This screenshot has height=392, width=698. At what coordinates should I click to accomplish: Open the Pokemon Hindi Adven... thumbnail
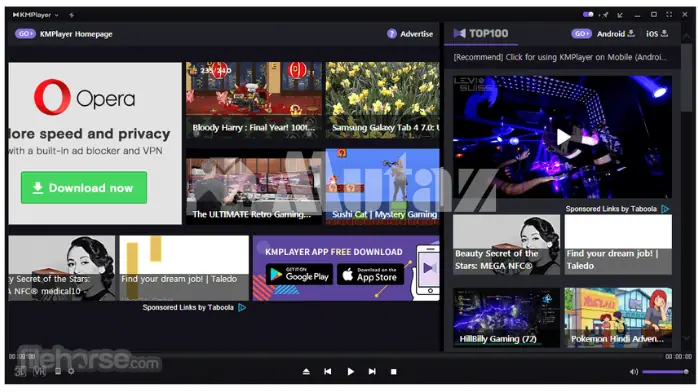[x=618, y=318]
